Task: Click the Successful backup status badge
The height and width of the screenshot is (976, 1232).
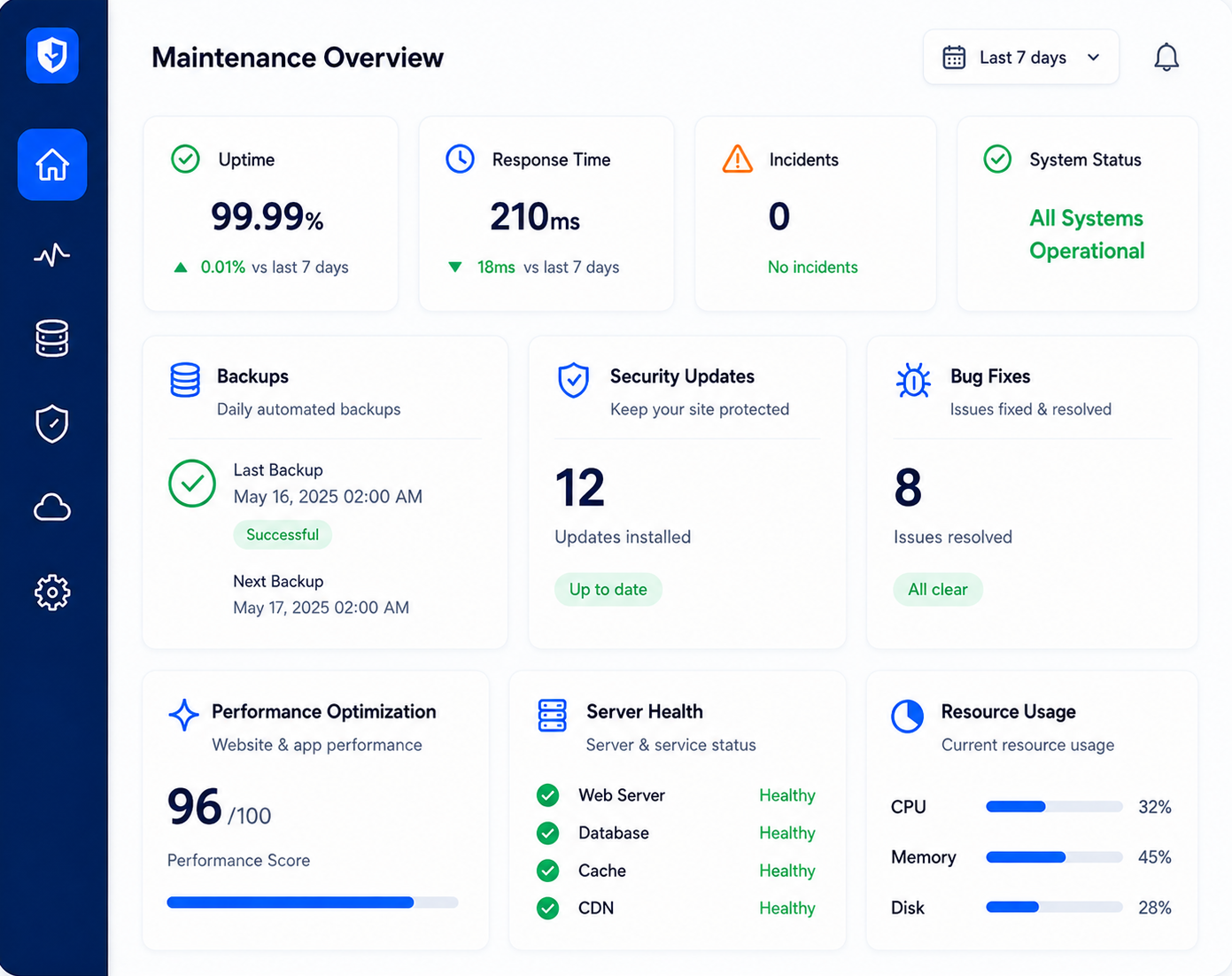Action: tap(283, 535)
